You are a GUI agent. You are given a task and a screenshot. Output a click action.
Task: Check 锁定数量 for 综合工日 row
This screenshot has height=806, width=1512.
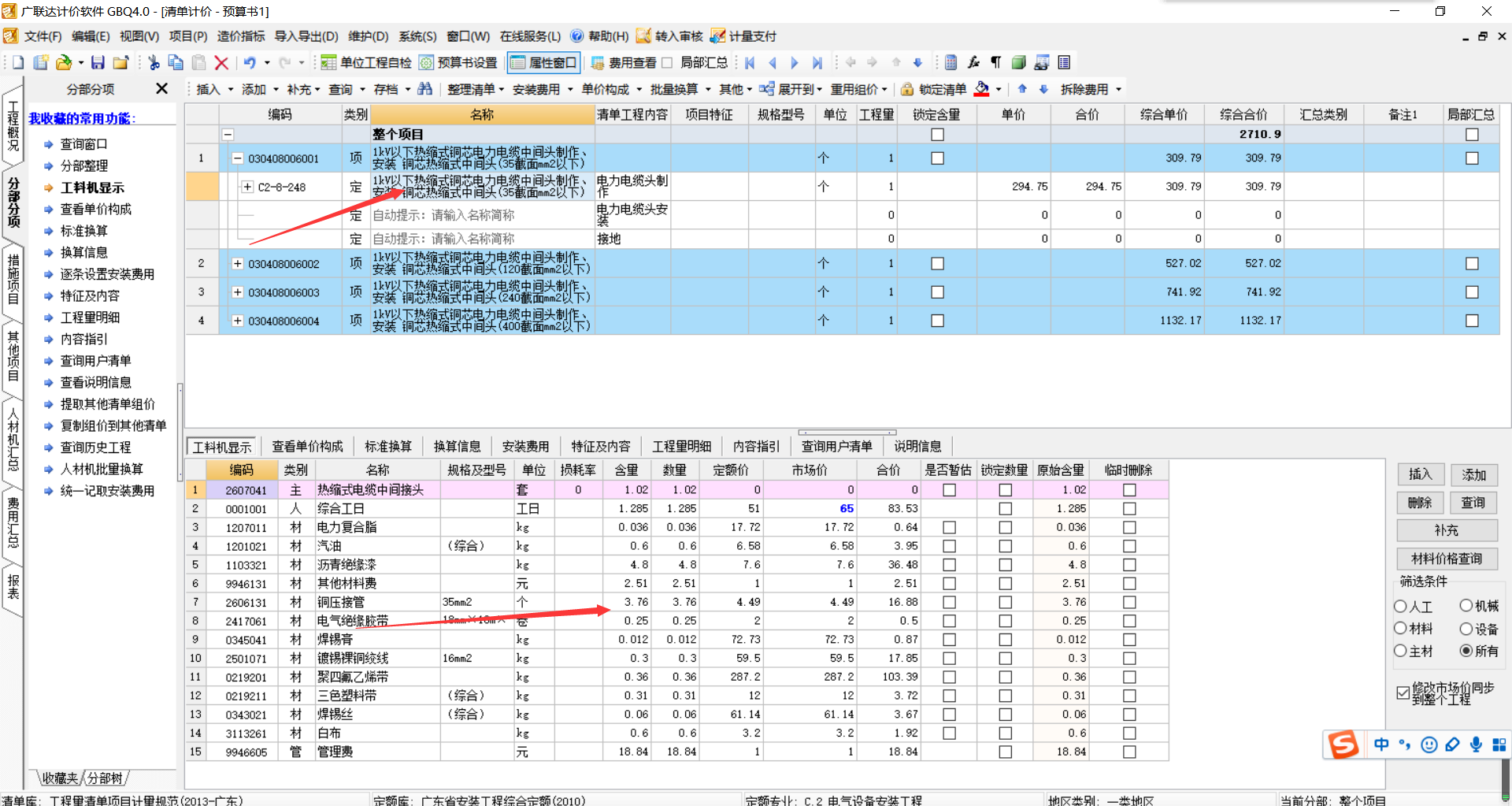pos(1006,509)
